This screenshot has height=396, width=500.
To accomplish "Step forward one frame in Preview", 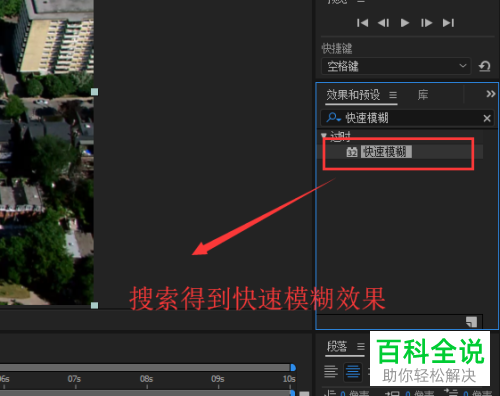I will pos(426,23).
